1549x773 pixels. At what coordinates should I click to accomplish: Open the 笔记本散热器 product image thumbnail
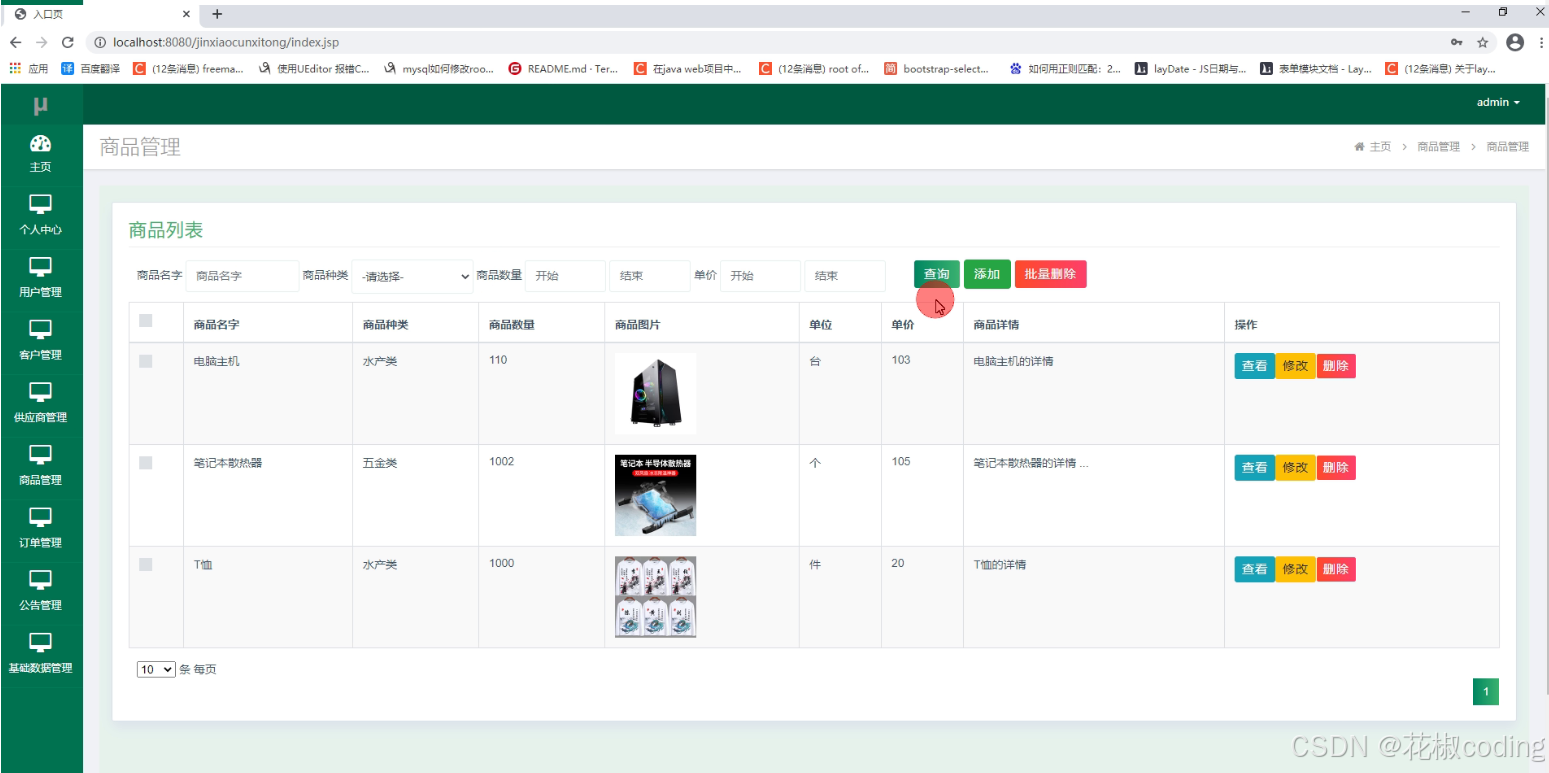coord(656,496)
